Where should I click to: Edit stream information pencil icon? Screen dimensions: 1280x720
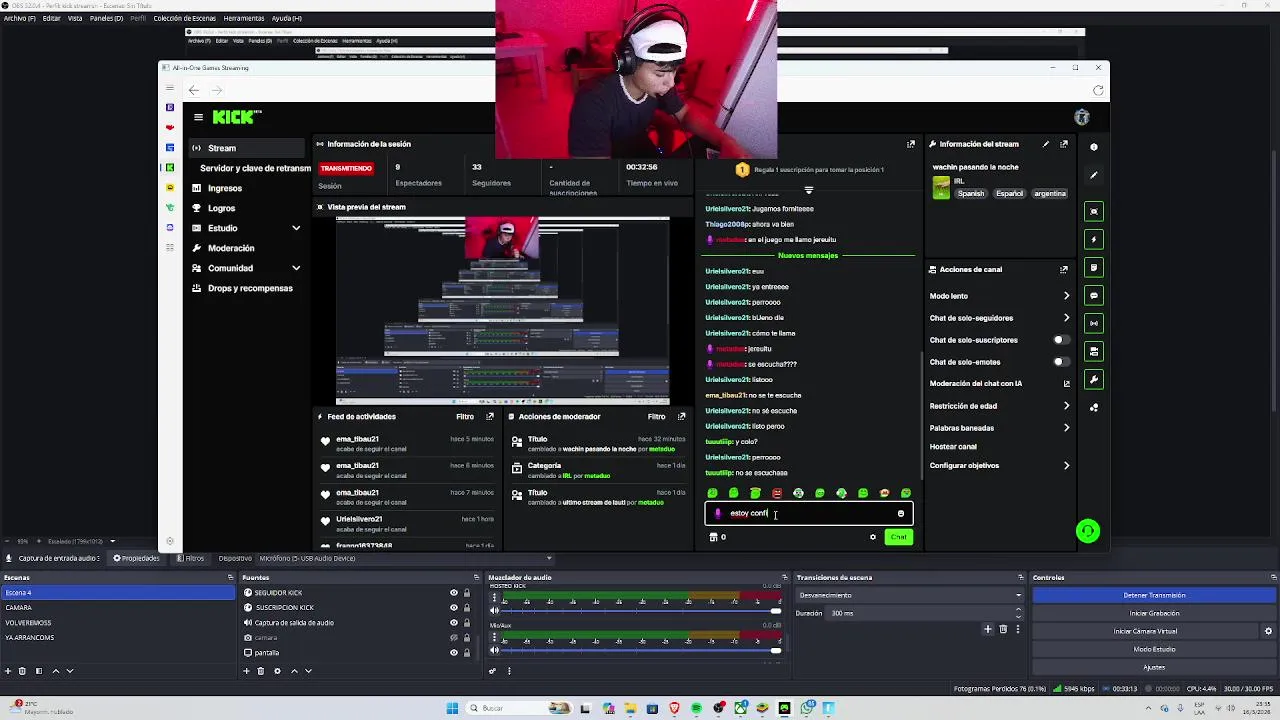(1046, 144)
